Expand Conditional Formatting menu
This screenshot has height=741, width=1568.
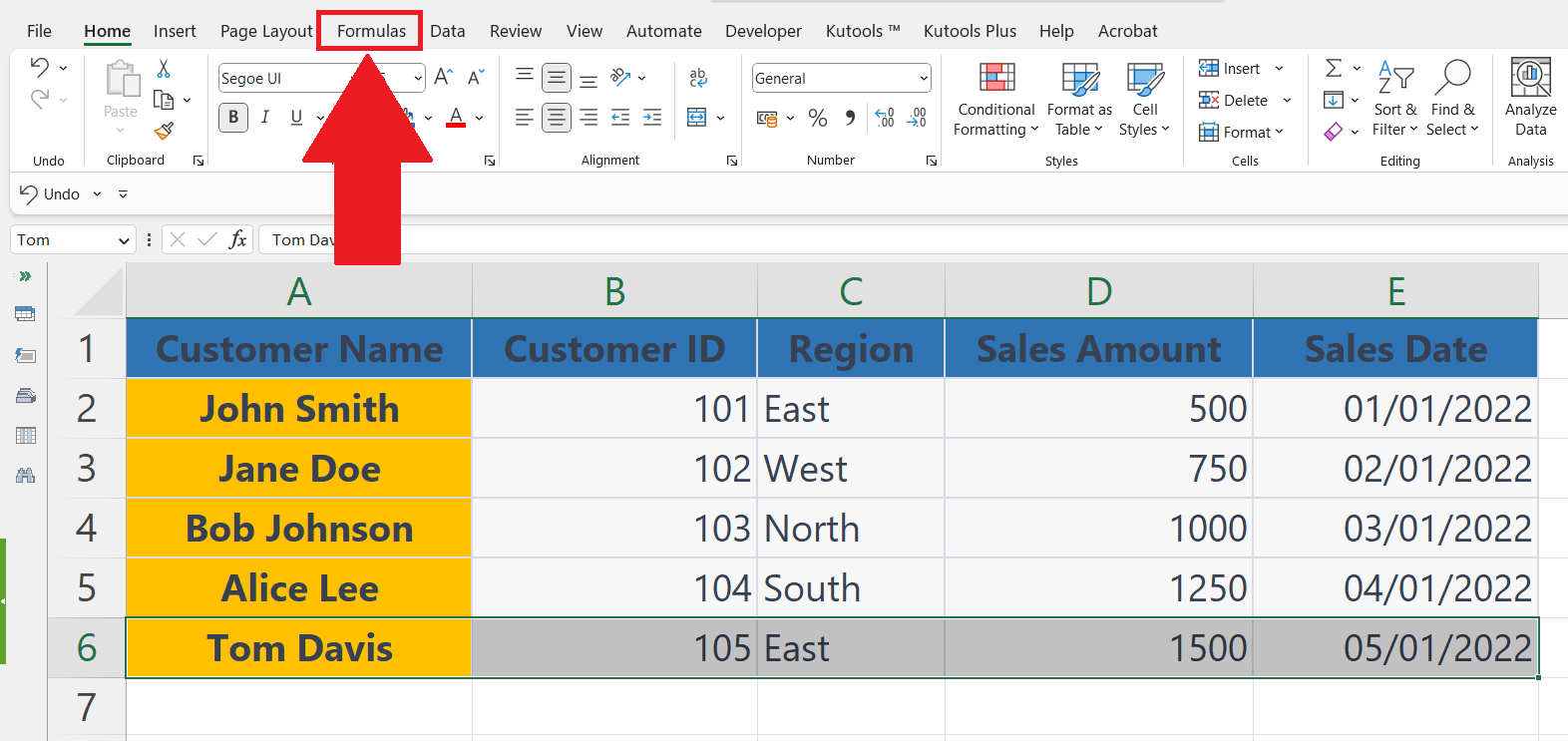pos(996,99)
